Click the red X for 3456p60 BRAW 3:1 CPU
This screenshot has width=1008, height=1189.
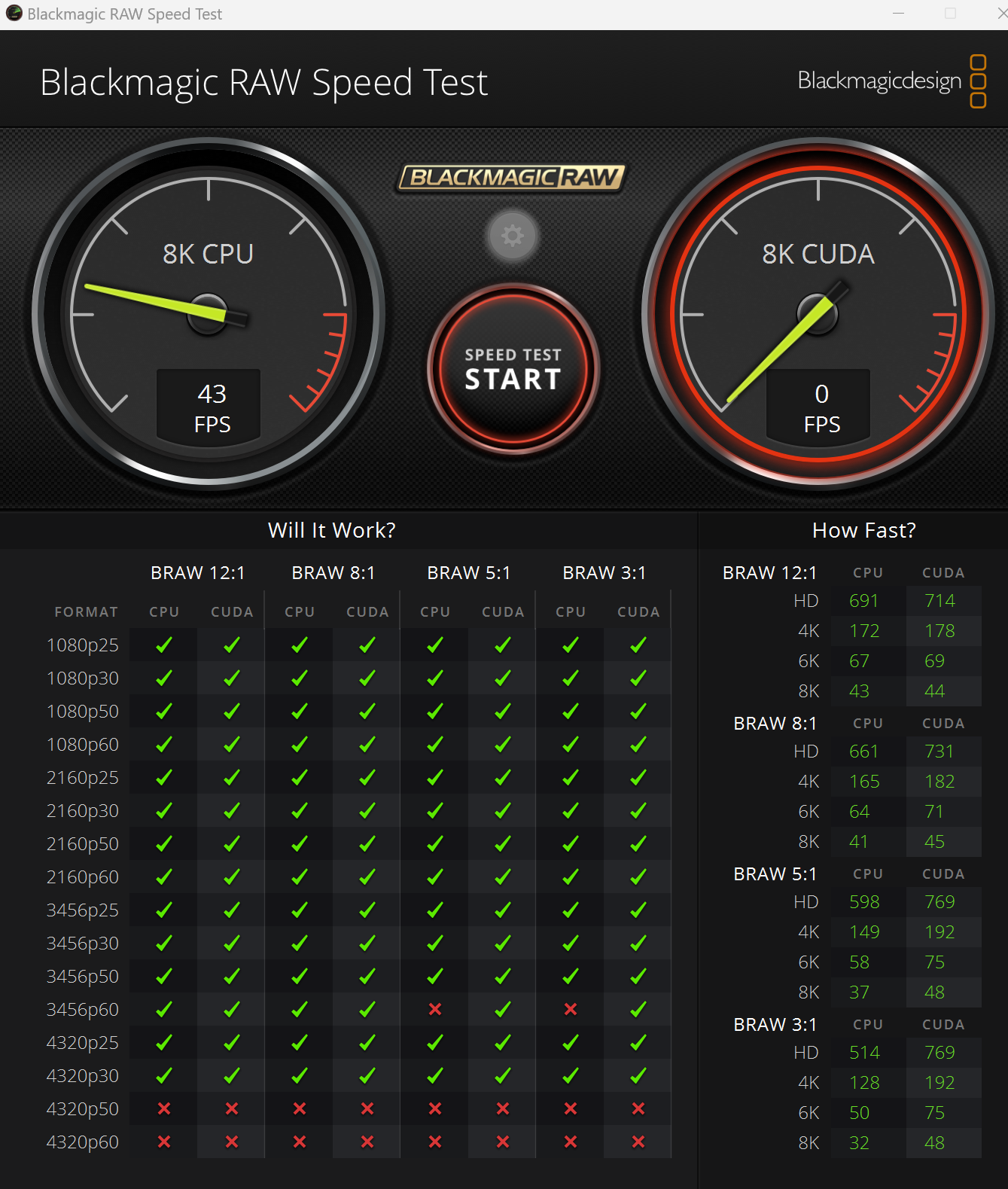click(x=571, y=1009)
